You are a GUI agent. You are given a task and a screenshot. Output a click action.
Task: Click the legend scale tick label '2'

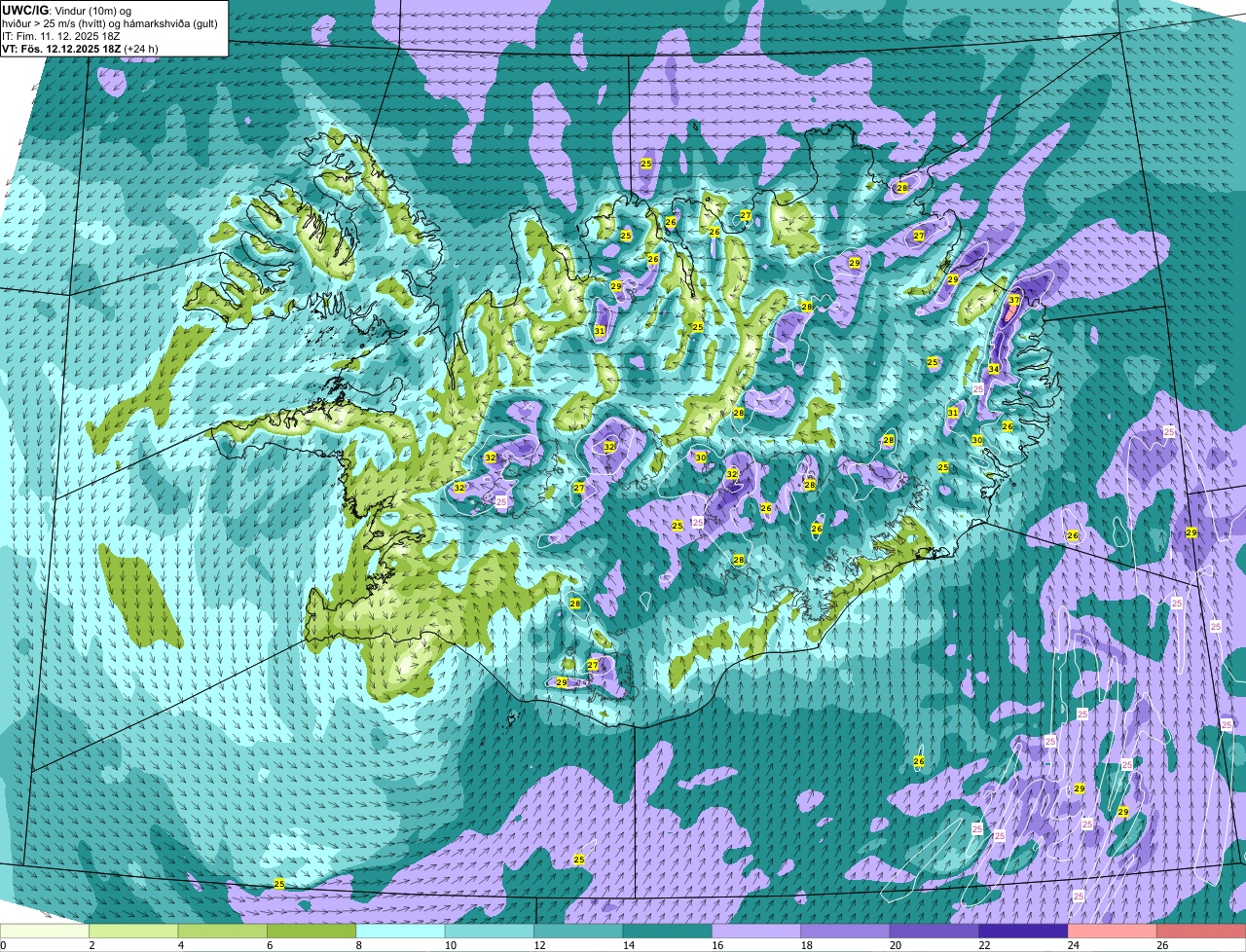point(91,944)
